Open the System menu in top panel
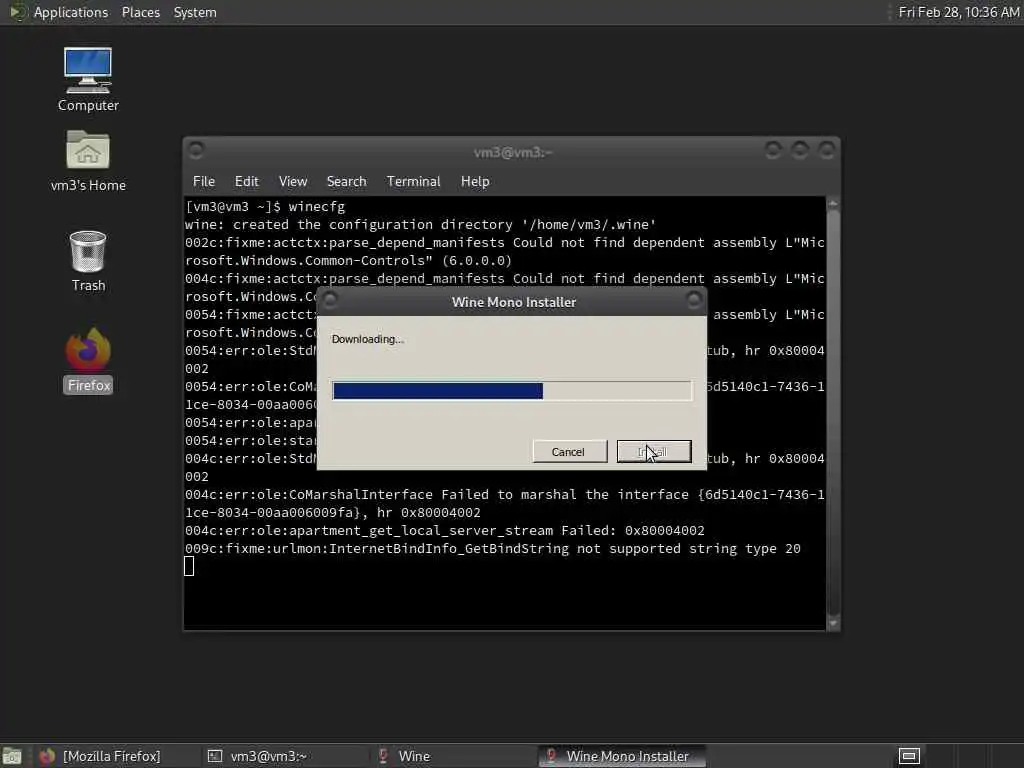Image resolution: width=1024 pixels, height=768 pixels. (195, 12)
